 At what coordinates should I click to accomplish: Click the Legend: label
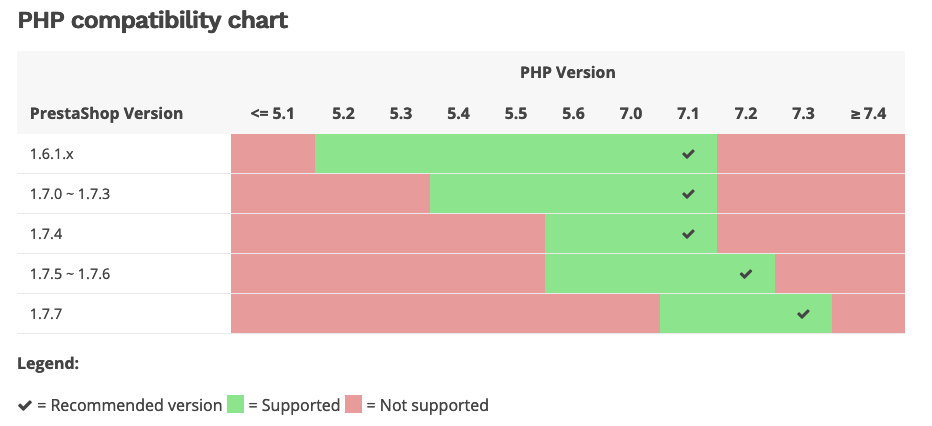tap(48, 364)
